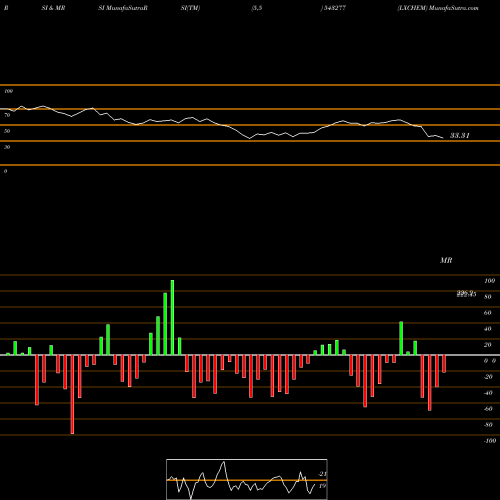Click the MR axis label 40
This screenshot has width=500, height=500.
[488, 329]
